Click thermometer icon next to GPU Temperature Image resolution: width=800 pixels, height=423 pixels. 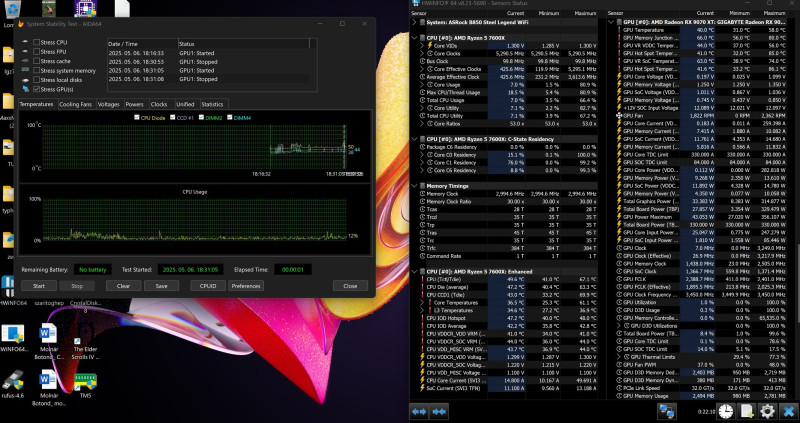619,30
